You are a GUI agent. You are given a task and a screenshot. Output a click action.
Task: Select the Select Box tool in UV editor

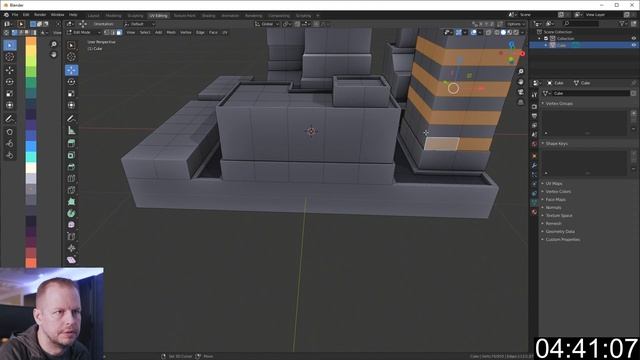tap(10, 45)
